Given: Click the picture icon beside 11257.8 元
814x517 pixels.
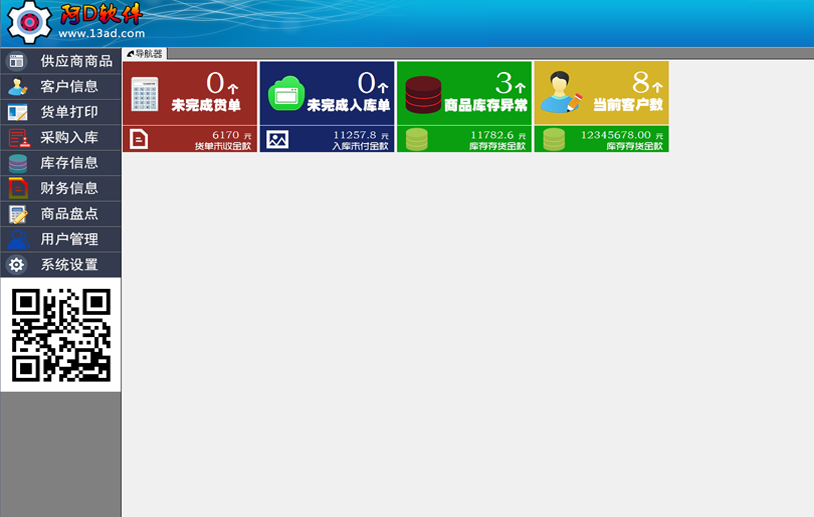Looking at the screenshot, I should click(x=277, y=139).
